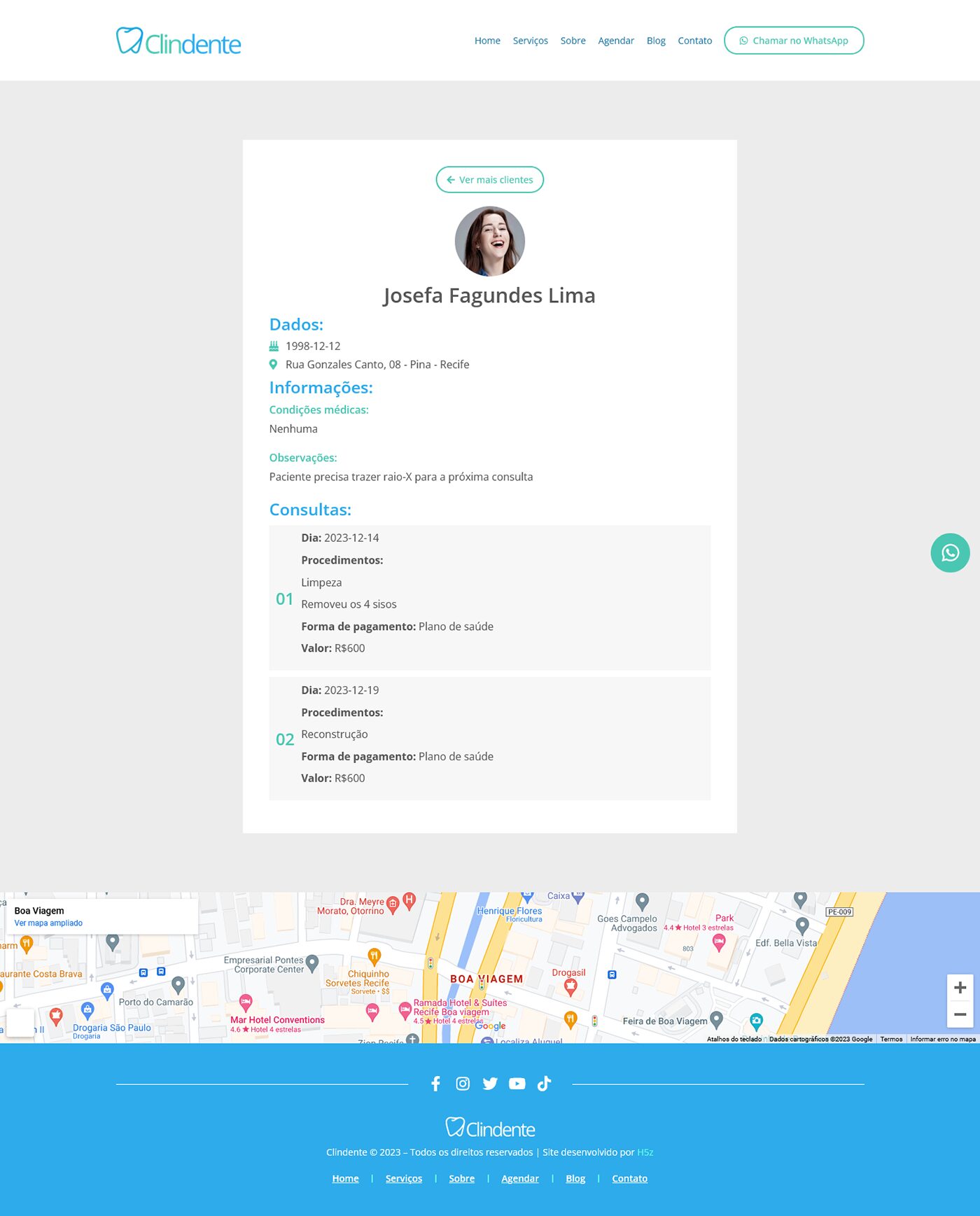Follow the H5z developer link
The height and width of the screenshot is (1216, 980).
645,1152
